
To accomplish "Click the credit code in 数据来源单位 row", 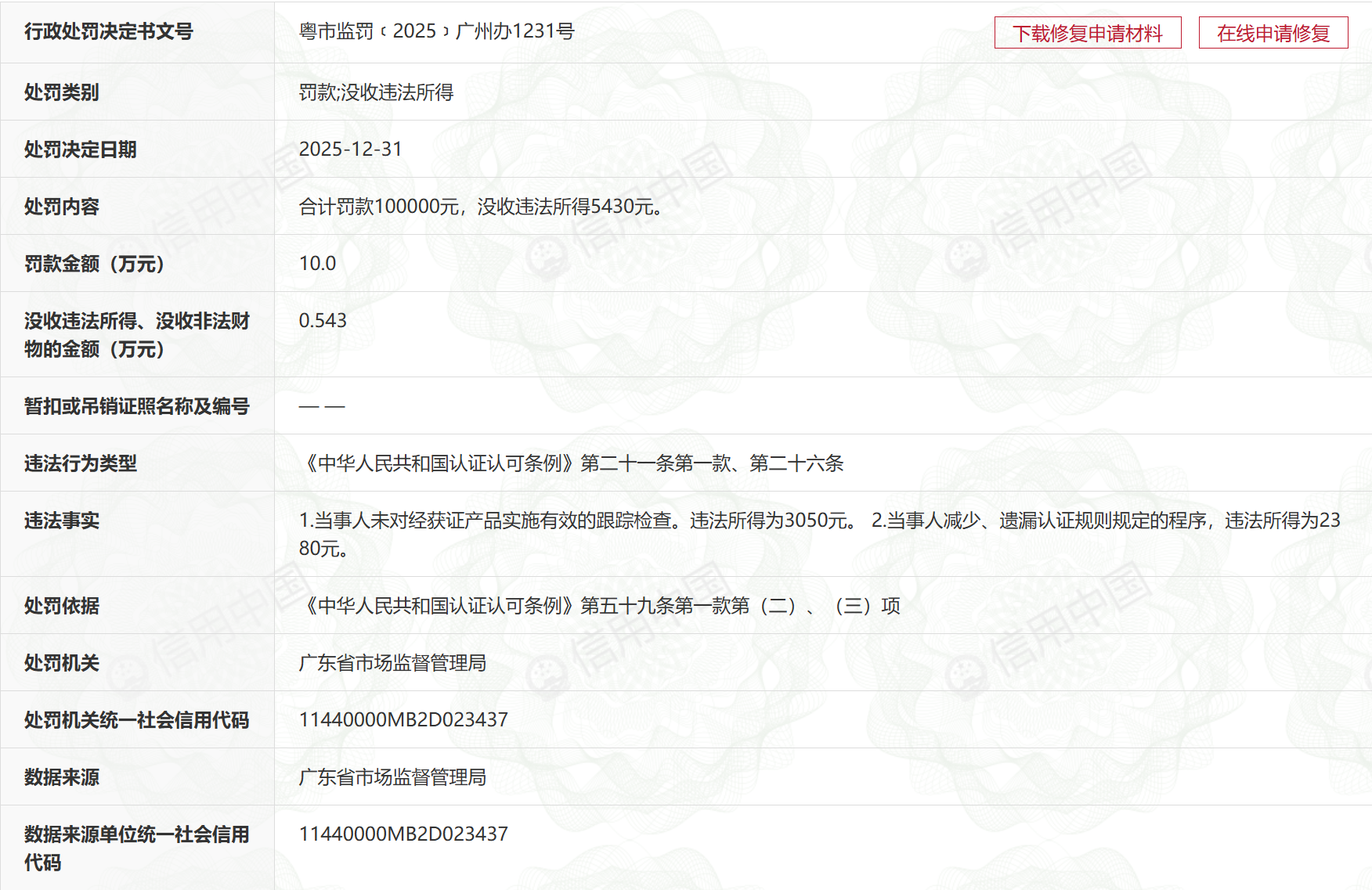I will (x=403, y=834).
